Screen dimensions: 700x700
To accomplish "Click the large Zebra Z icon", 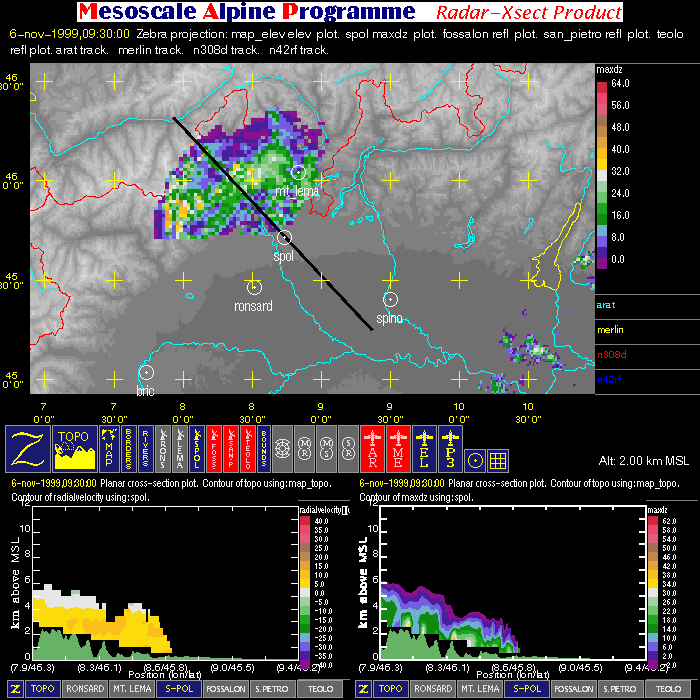I will click(x=28, y=449).
